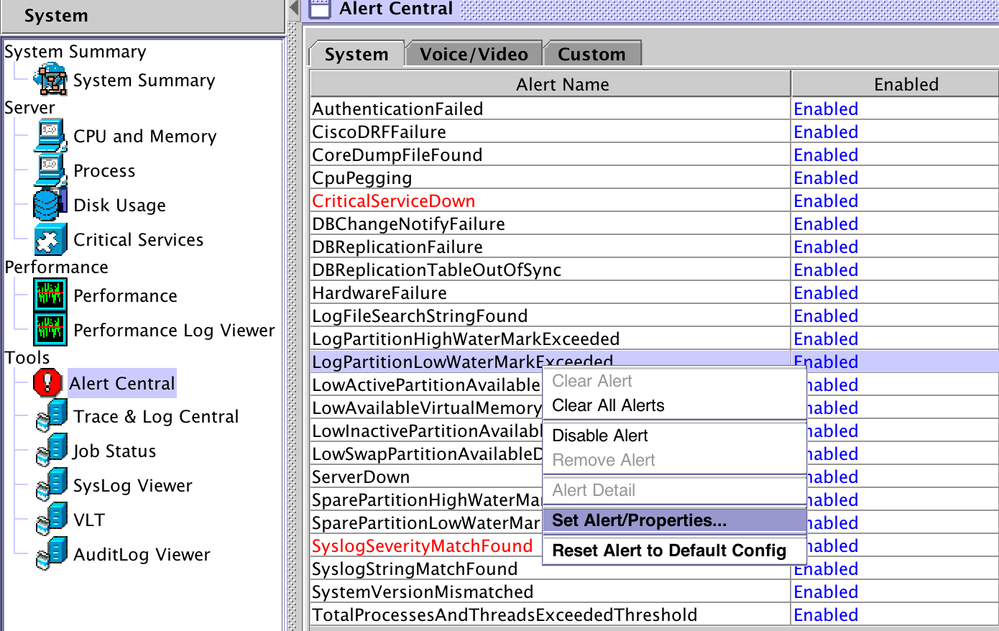Click the Disk Usage database icon
999x631 pixels.
[x=50, y=205]
